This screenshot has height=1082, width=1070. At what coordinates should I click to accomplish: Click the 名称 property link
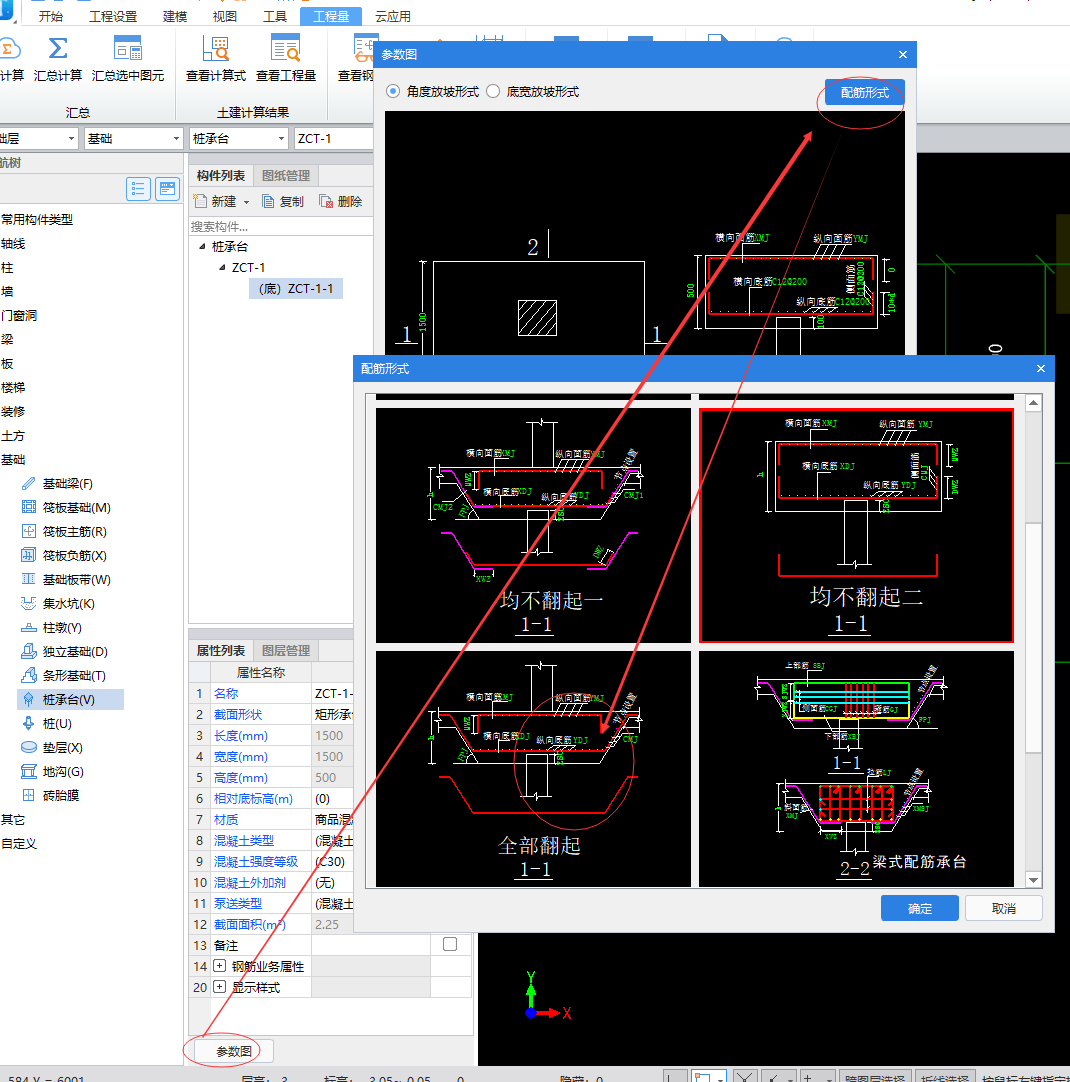click(226, 694)
